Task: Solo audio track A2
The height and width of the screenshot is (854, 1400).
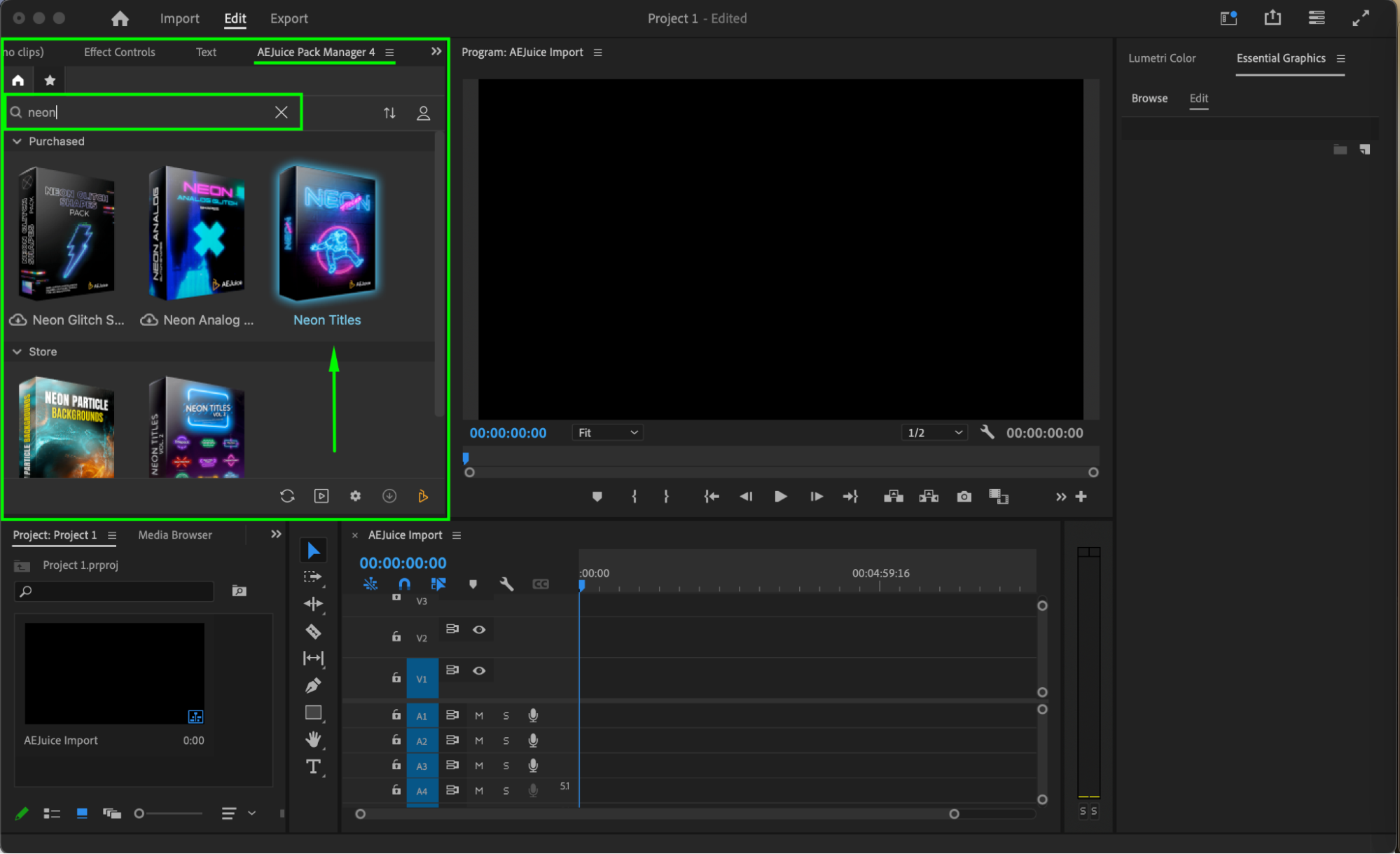Action: tap(506, 741)
